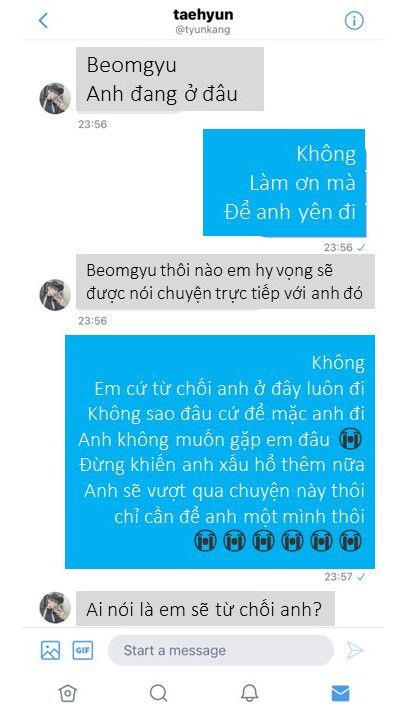
Task: Select the Beomgyu Anh đang ở đâu bubble
Action: (x=170, y=79)
